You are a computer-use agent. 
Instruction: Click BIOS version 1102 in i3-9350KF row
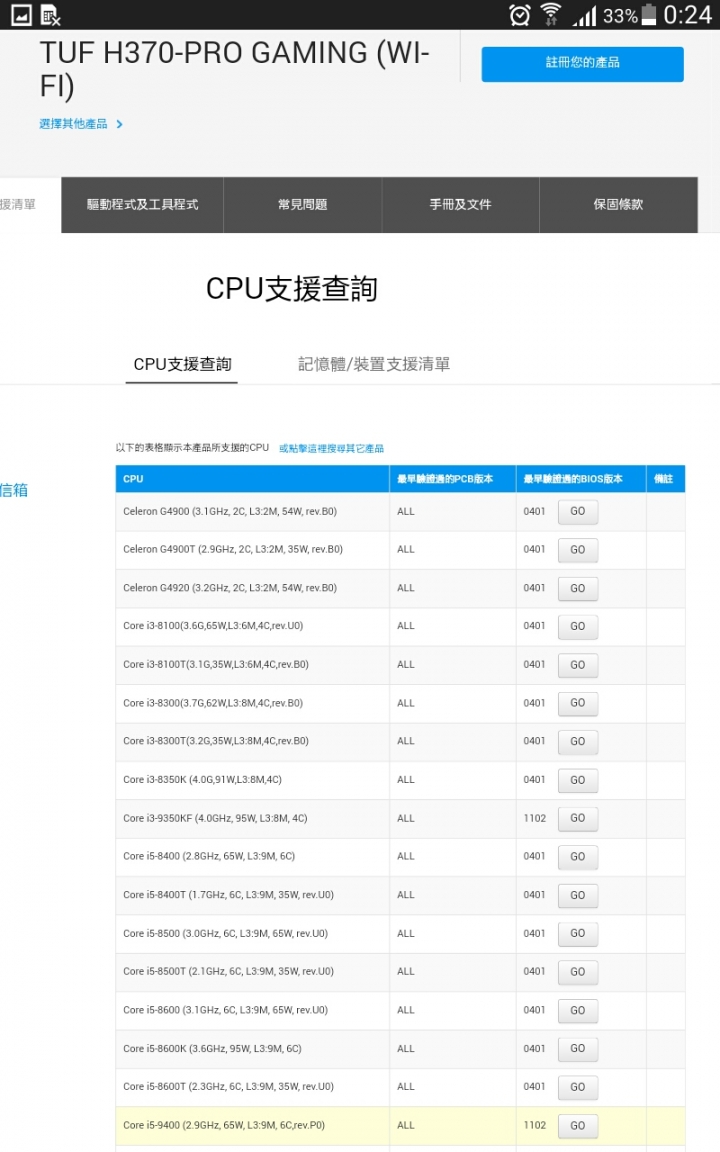pyautogui.click(x=535, y=818)
